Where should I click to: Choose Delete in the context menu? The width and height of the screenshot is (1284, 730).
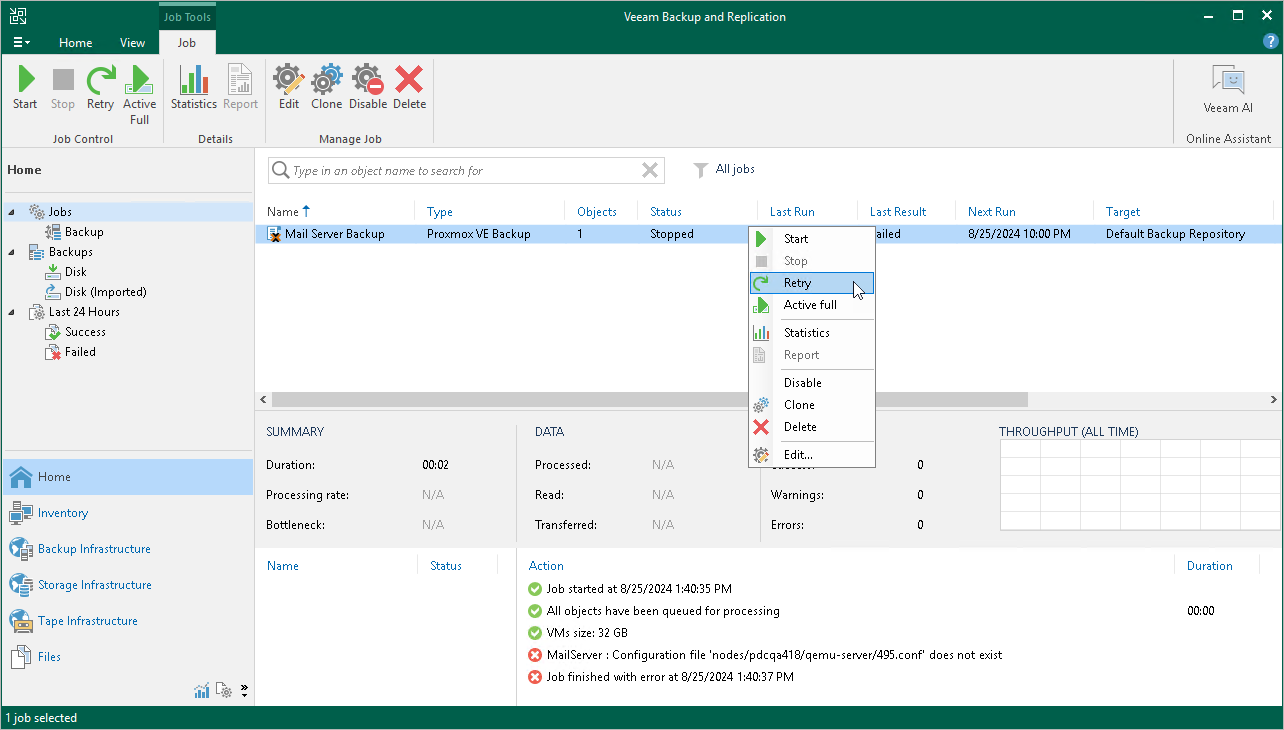tap(812, 427)
